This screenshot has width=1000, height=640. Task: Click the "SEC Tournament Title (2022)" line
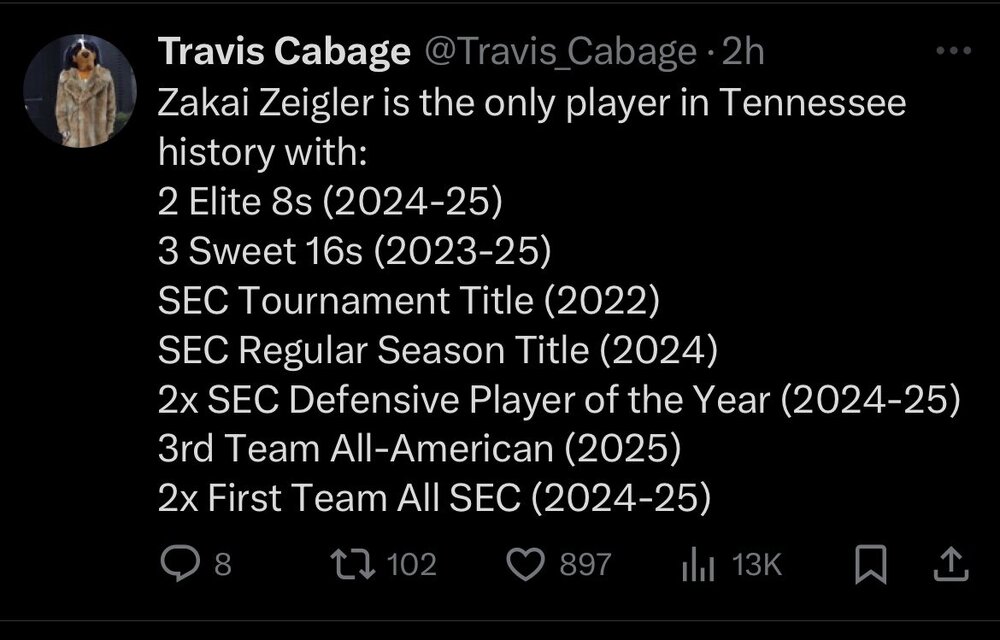click(x=408, y=299)
